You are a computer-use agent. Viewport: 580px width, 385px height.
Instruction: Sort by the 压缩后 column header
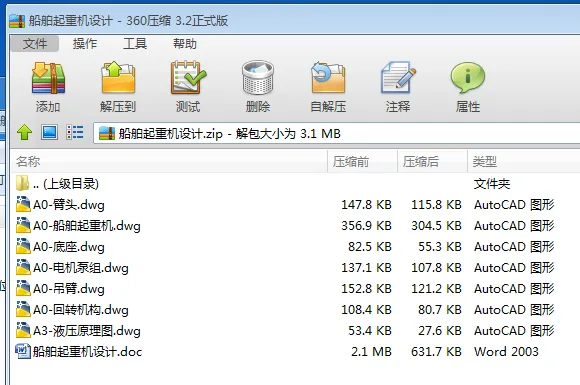pos(432,161)
